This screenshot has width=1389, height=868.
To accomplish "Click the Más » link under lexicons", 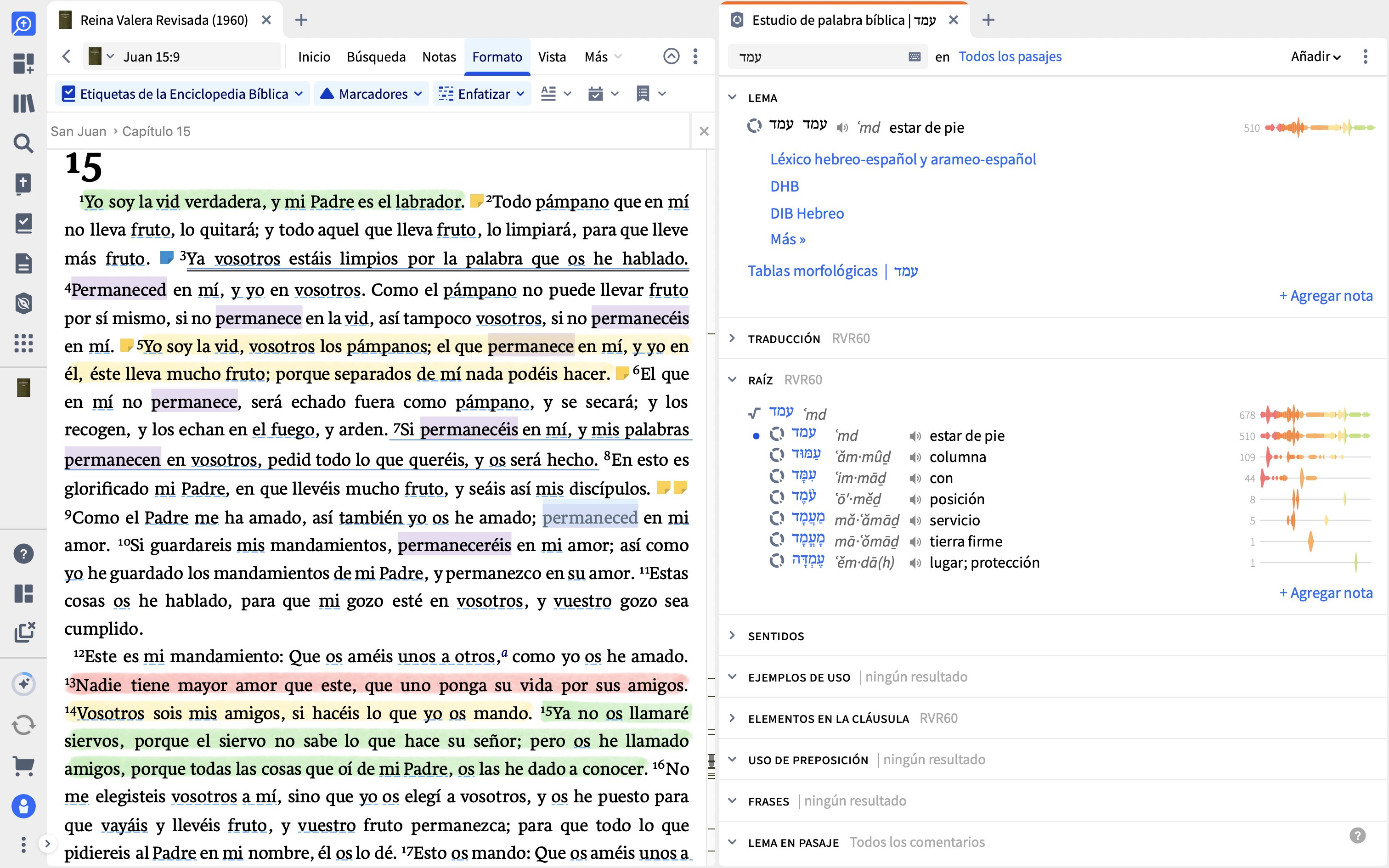I will pyautogui.click(x=787, y=239).
